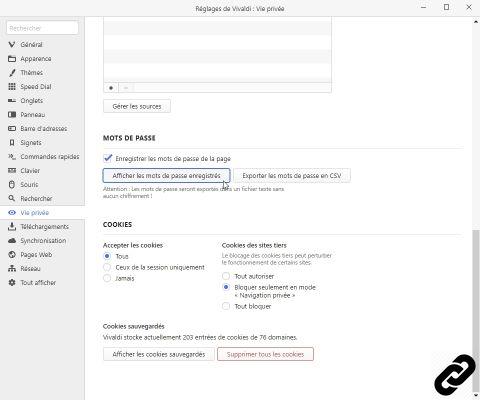Select Tous for accepting cookies
The image size is (480, 400).
pyautogui.click(x=107, y=256)
